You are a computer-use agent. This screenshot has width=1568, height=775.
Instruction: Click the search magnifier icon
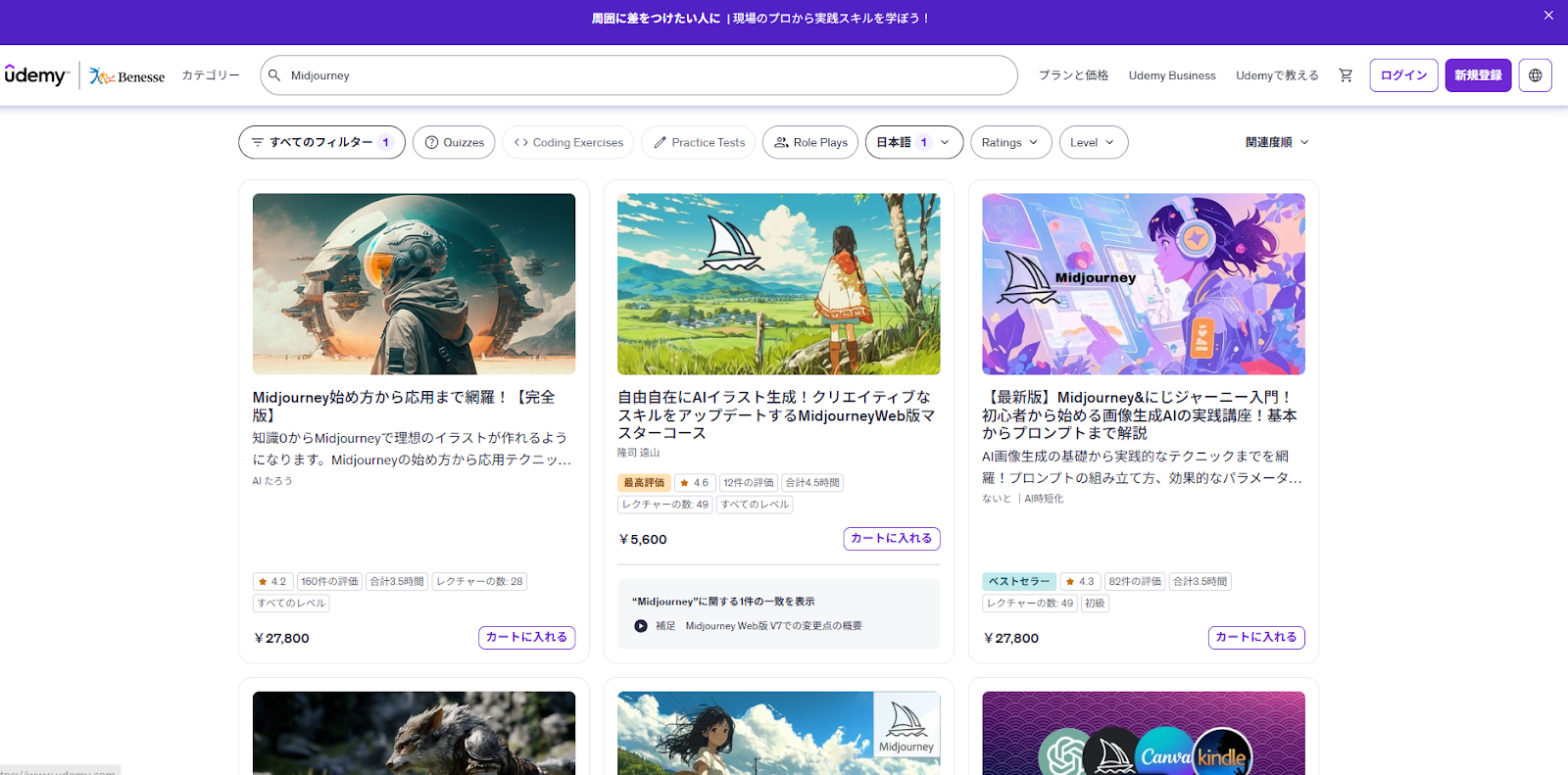(x=274, y=75)
